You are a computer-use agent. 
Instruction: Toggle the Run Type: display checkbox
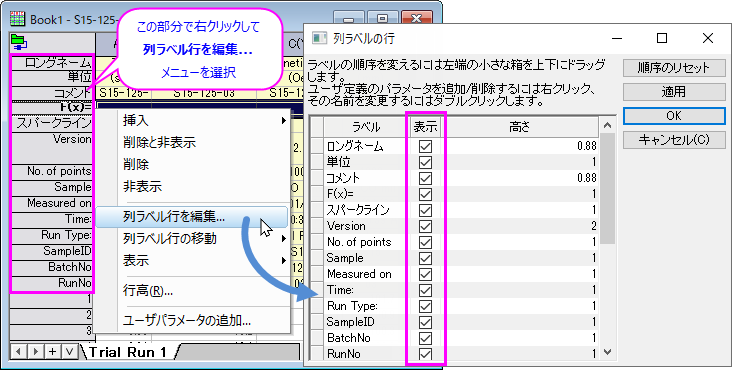pyautogui.click(x=425, y=306)
